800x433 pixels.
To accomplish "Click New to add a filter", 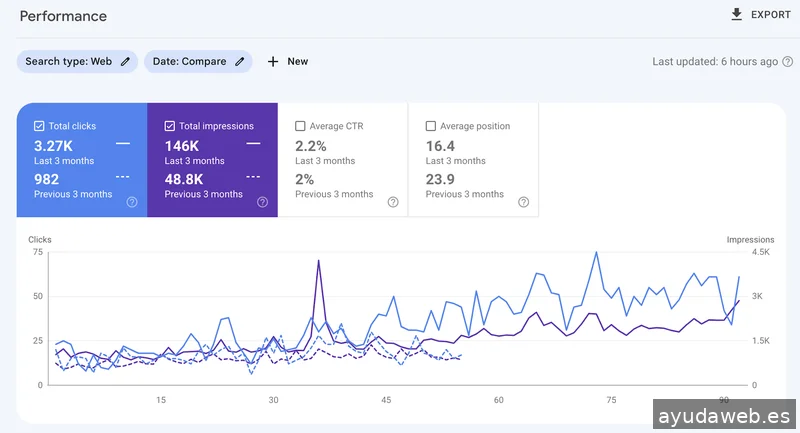I will [x=297, y=62].
